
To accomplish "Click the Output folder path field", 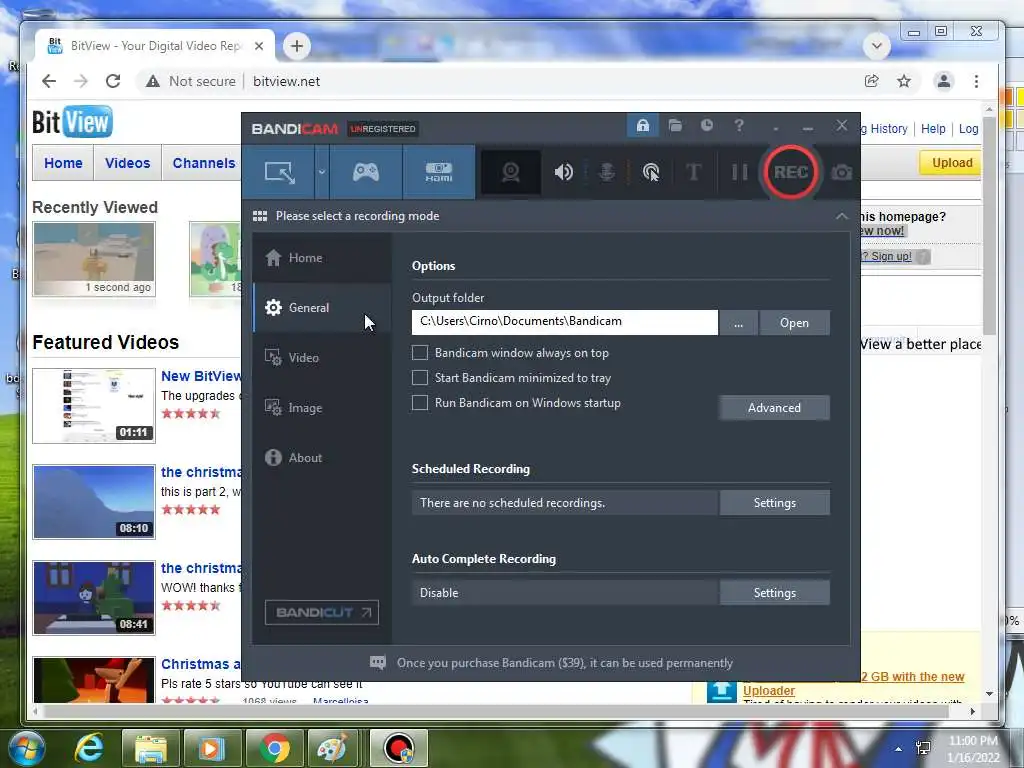I will pyautogui.click(x=565, y=322).
